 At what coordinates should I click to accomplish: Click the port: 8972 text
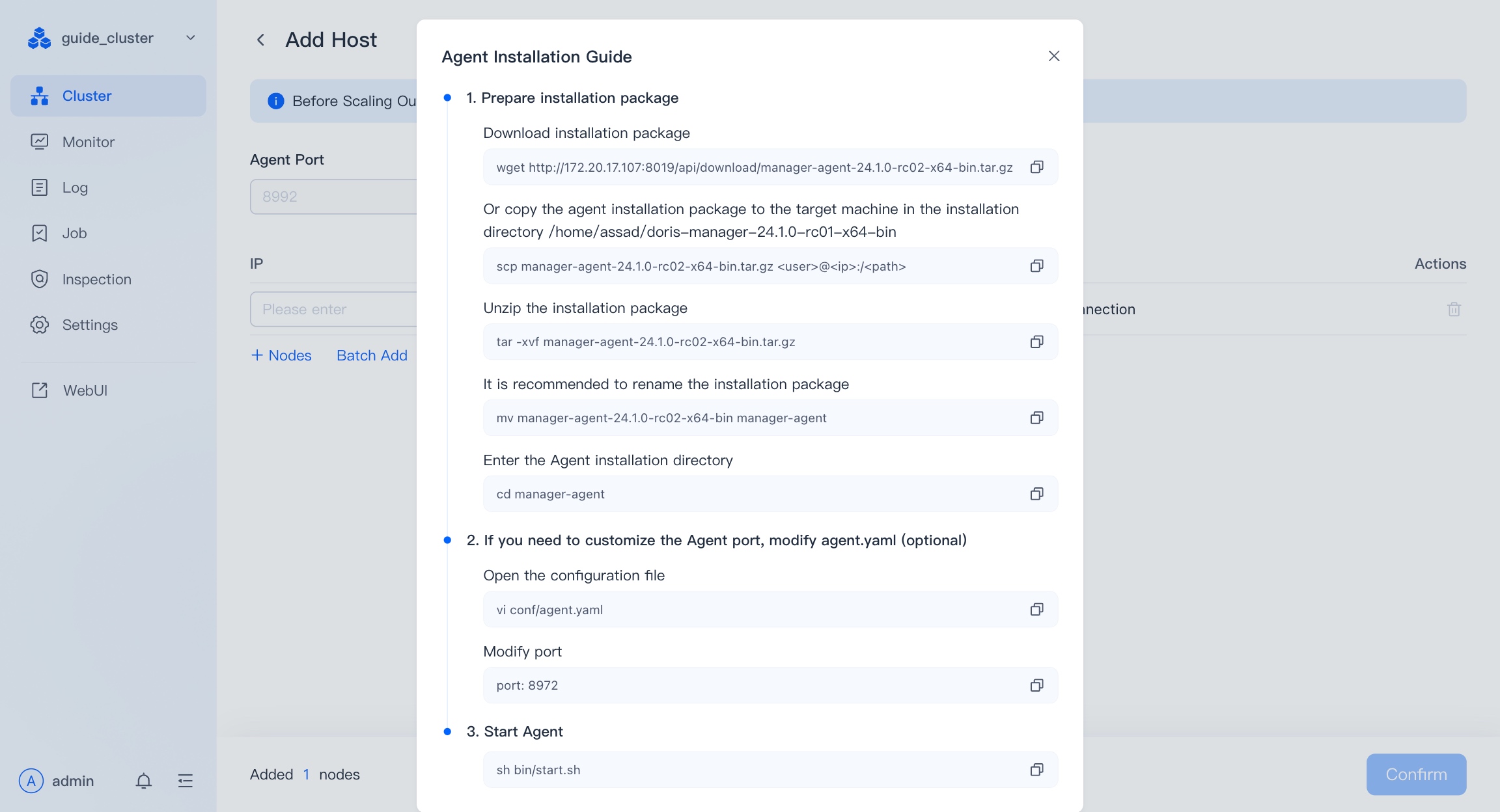[527, 685]
